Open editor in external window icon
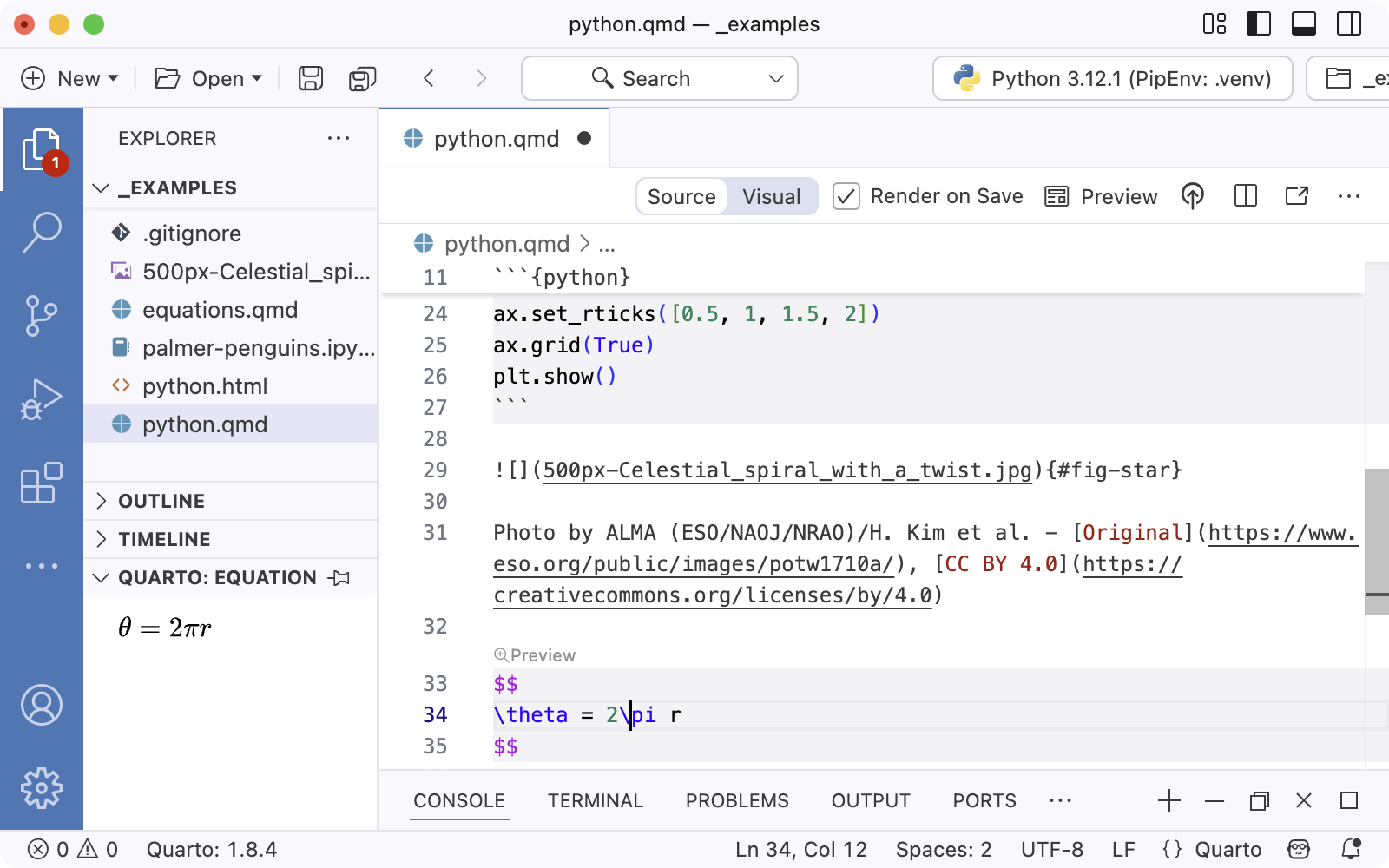Screen dimensions: 1389x868 click(x=1295, y=196)
